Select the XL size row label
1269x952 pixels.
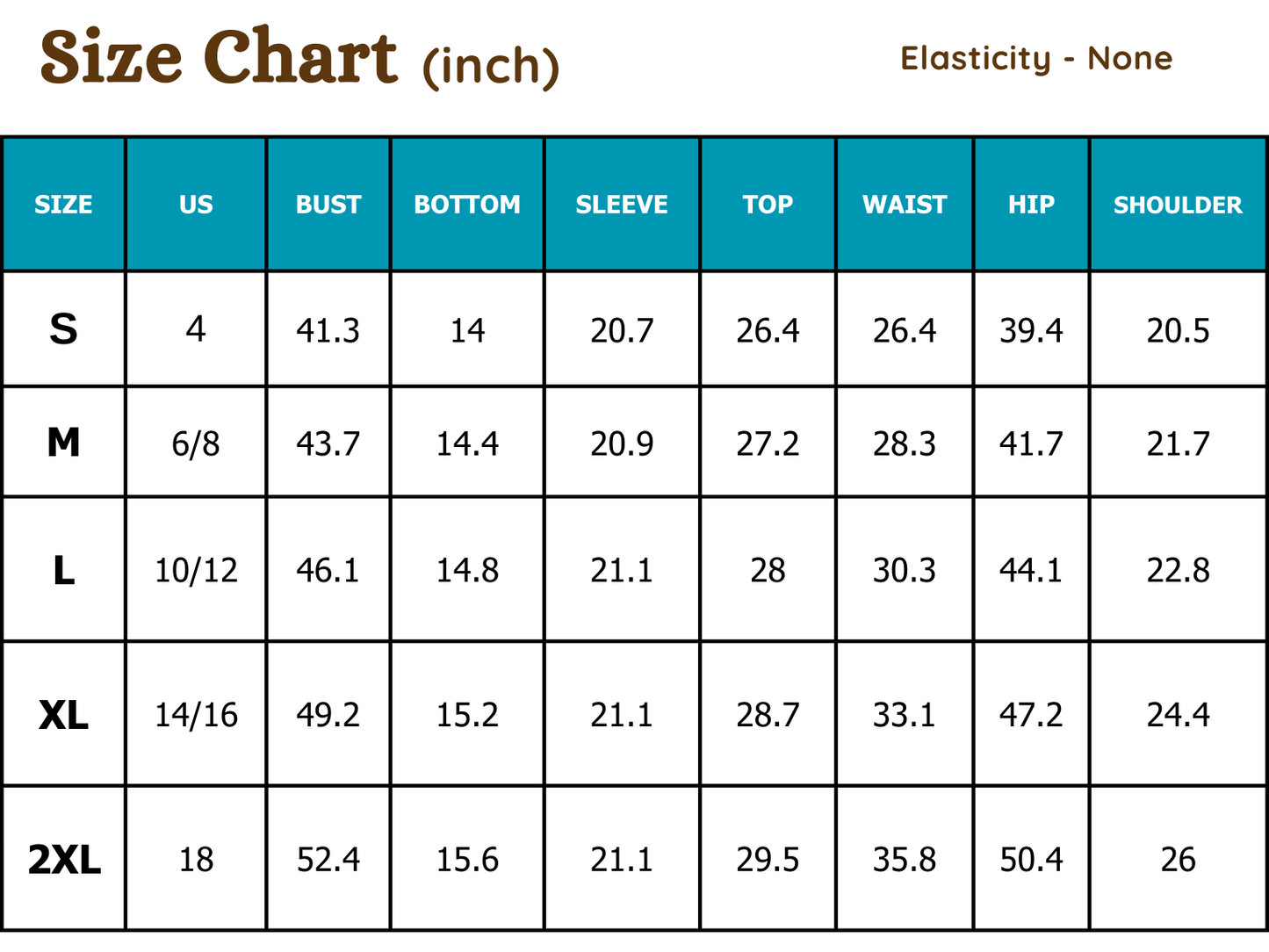(64, 716)
